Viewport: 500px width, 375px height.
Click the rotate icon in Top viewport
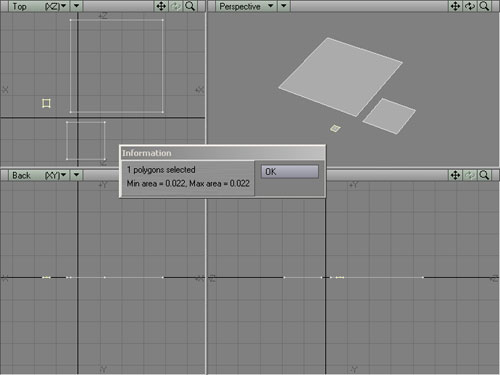tap(176, 6)
